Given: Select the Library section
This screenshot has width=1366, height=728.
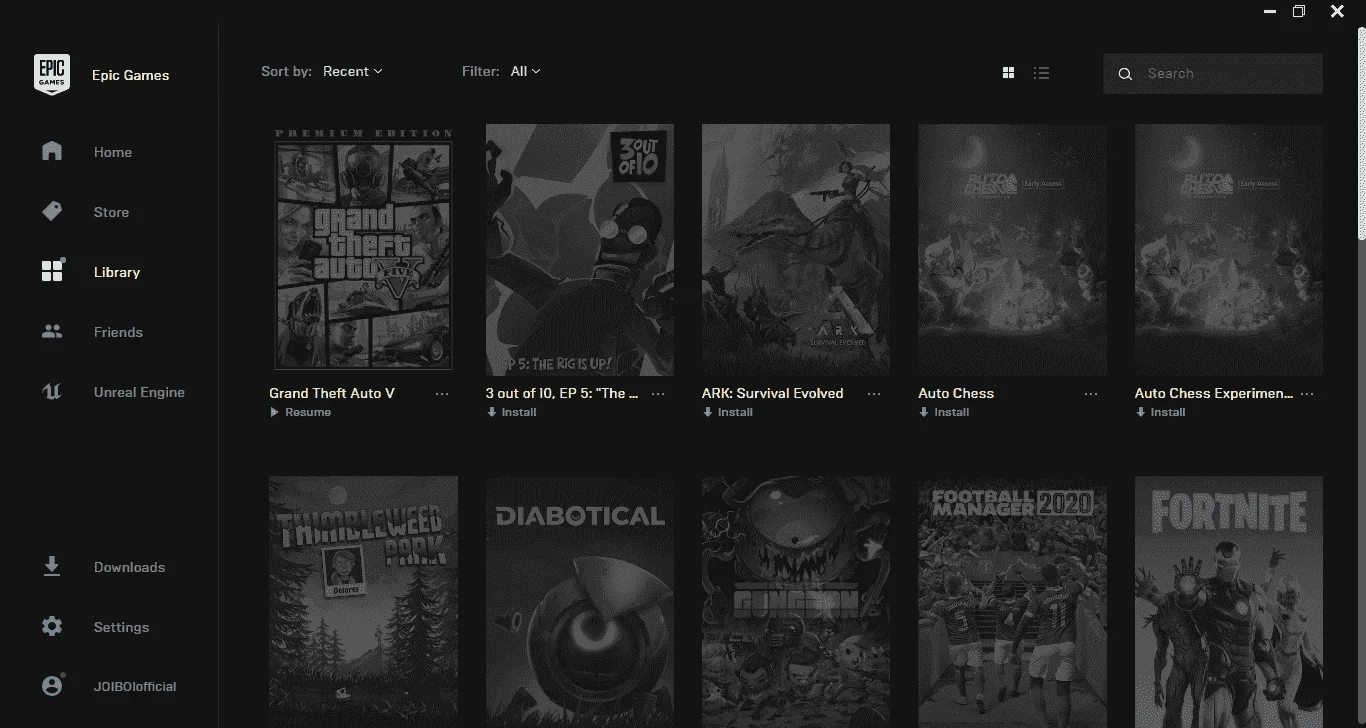Looking at the screenshot, I should click(x=117, y=272).
